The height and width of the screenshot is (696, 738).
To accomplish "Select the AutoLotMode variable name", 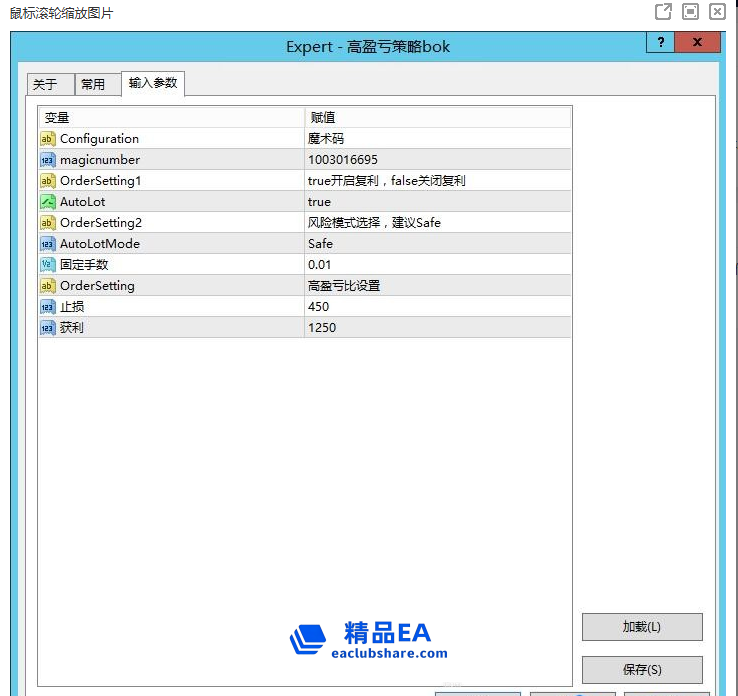I will point(100,244).
